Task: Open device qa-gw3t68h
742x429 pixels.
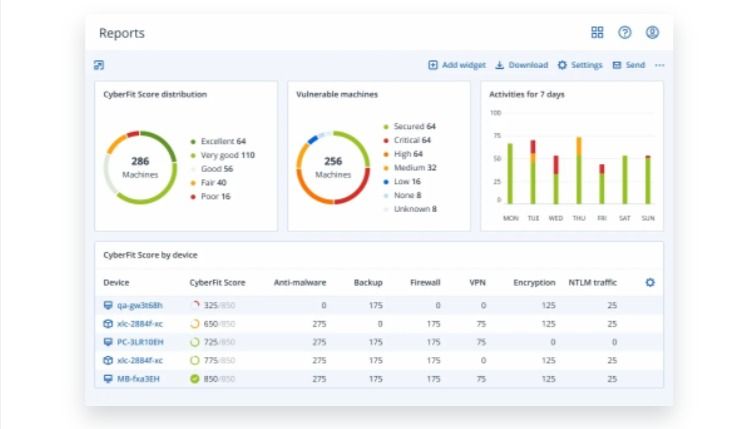Action: coord(140,306)
